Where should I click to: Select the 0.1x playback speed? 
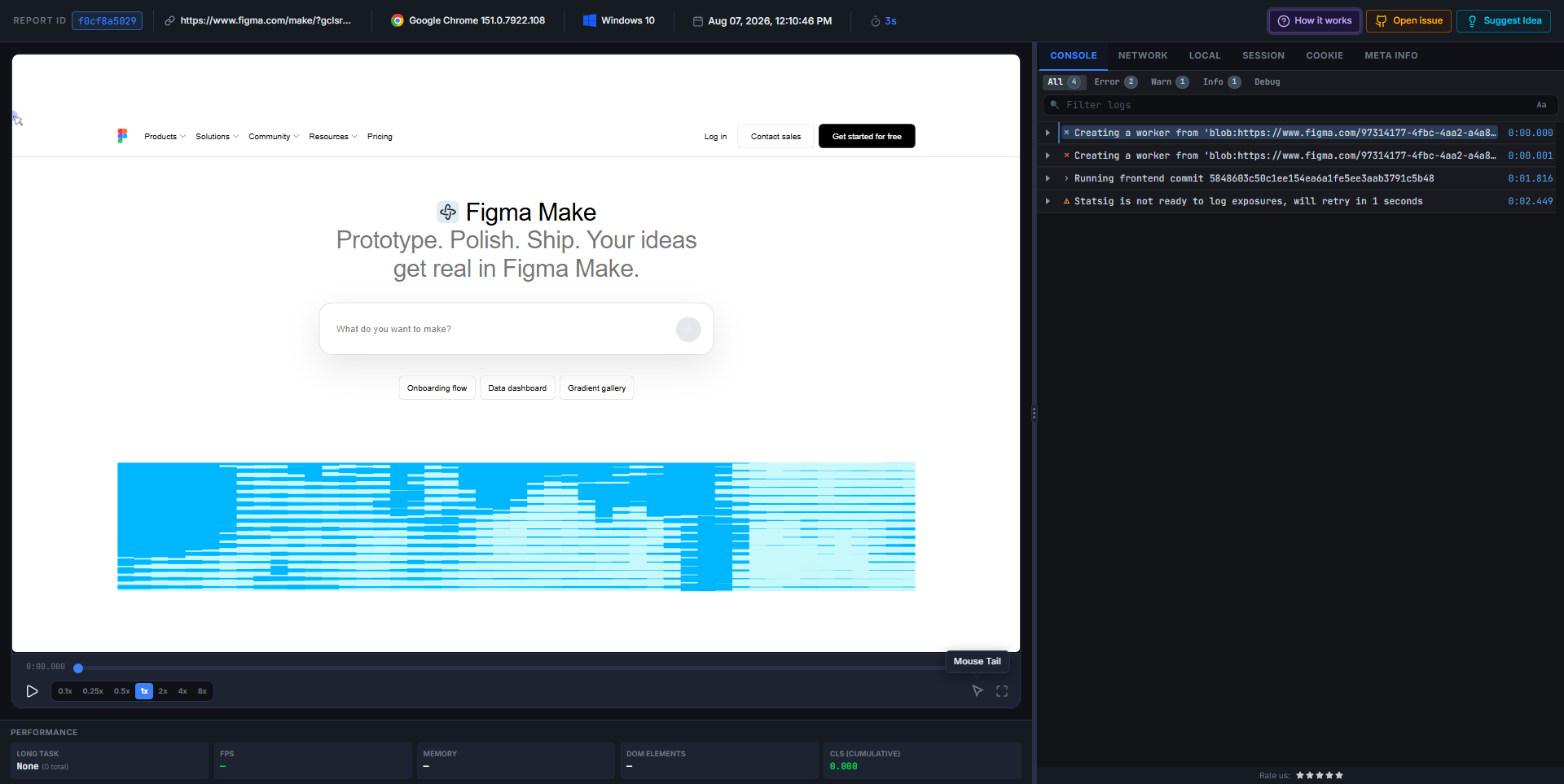[65, 691]
